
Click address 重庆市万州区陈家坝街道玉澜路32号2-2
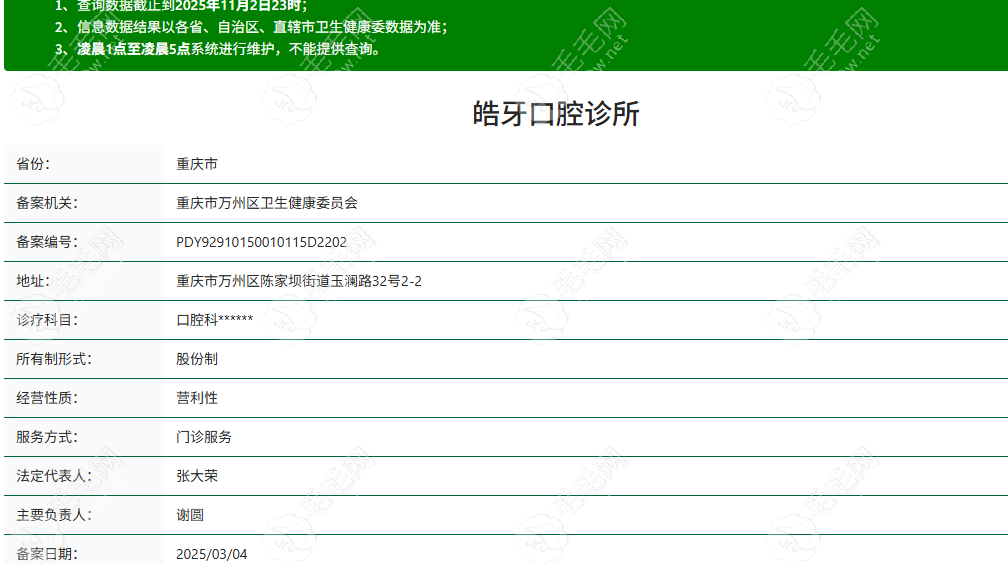coord(299,281)
